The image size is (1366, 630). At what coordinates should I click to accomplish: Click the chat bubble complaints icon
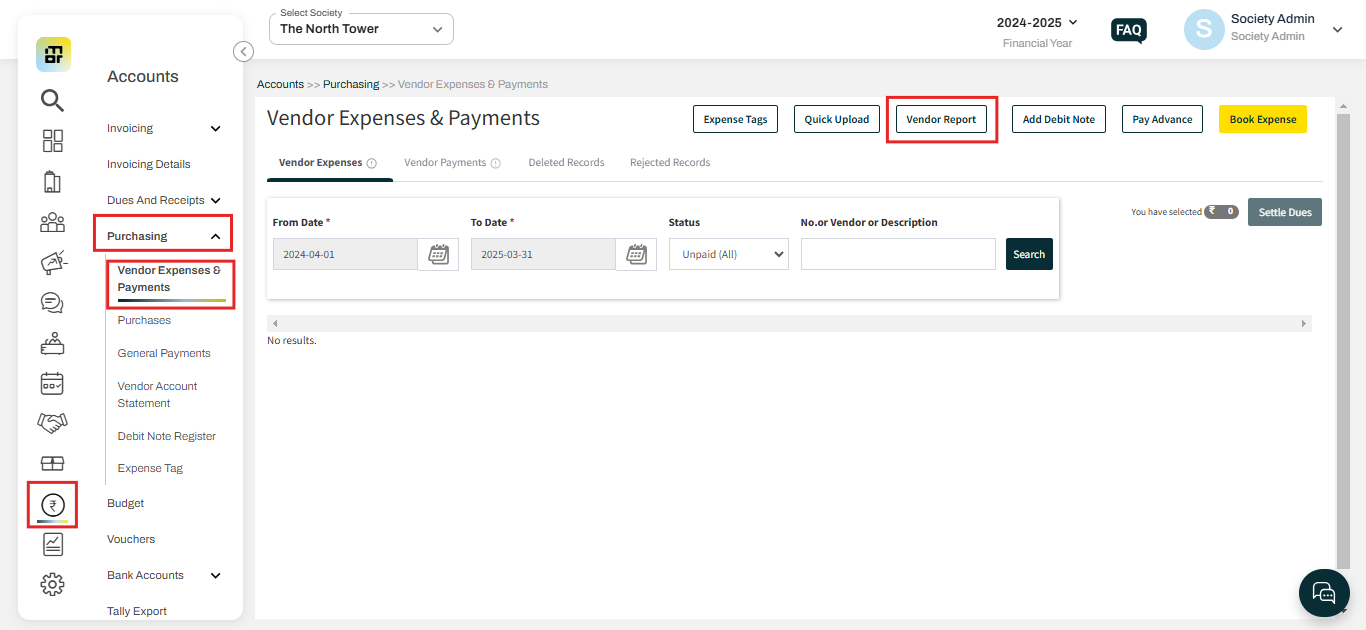[52, 302]
